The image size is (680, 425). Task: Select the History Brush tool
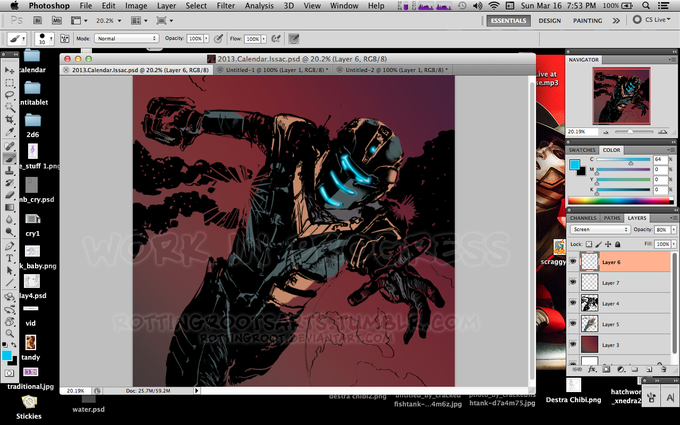point(10,183)
